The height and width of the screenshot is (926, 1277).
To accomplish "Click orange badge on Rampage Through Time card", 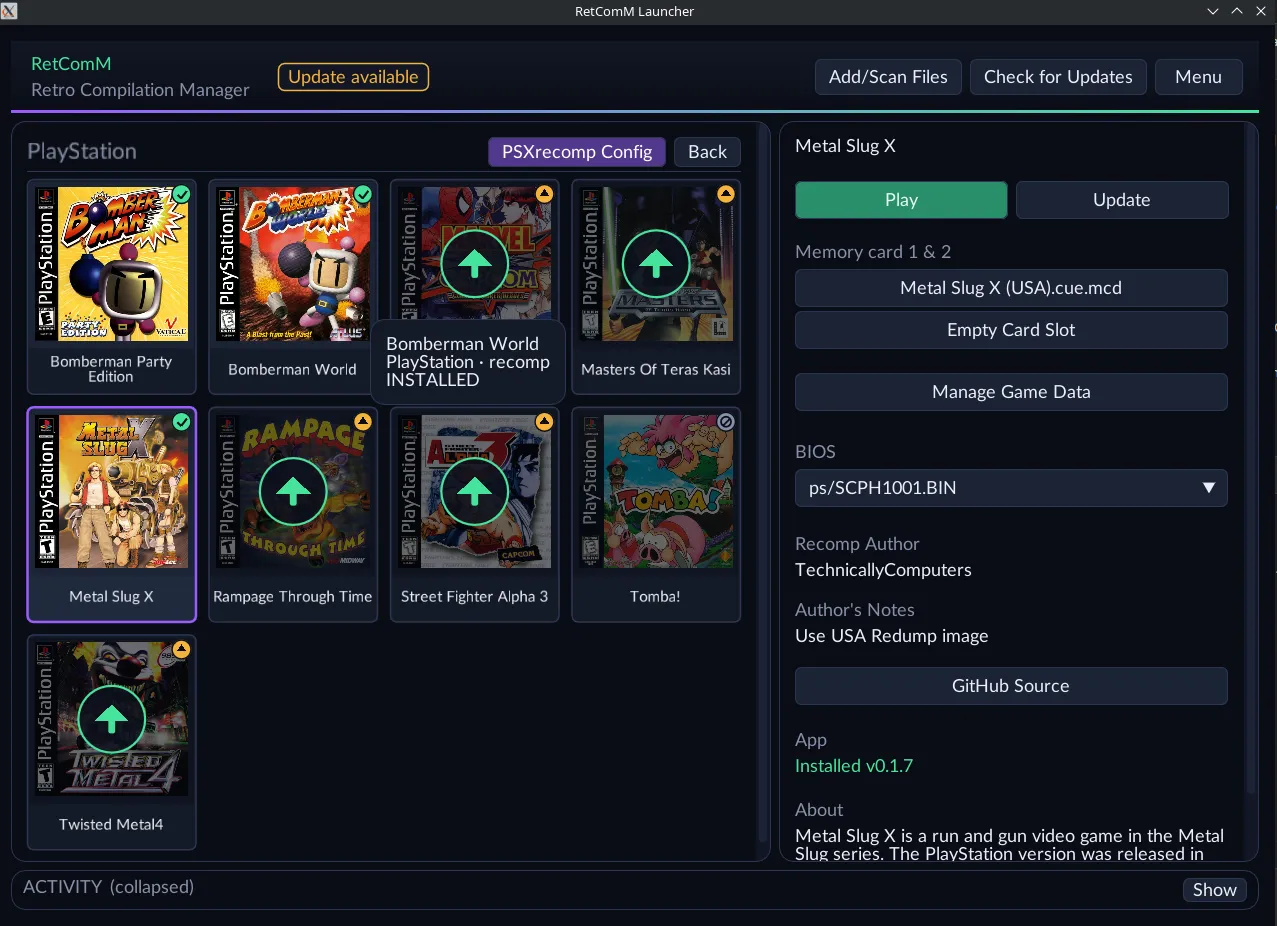I will [x=363, y=423].
